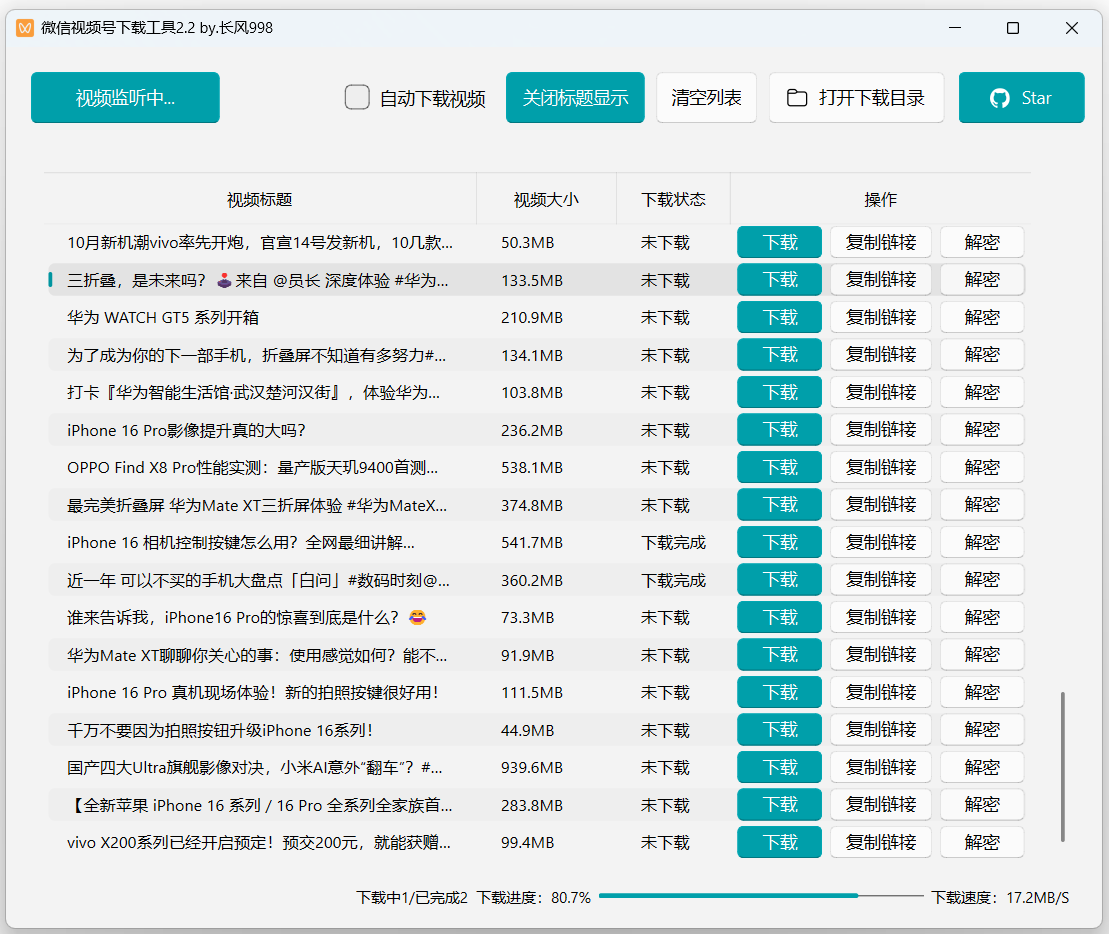Image resolution: width=1109 pixels, height=934 pixels.
Task: Decrypt the OPPO Find X8 Pro video
Action: pos(981,467)
